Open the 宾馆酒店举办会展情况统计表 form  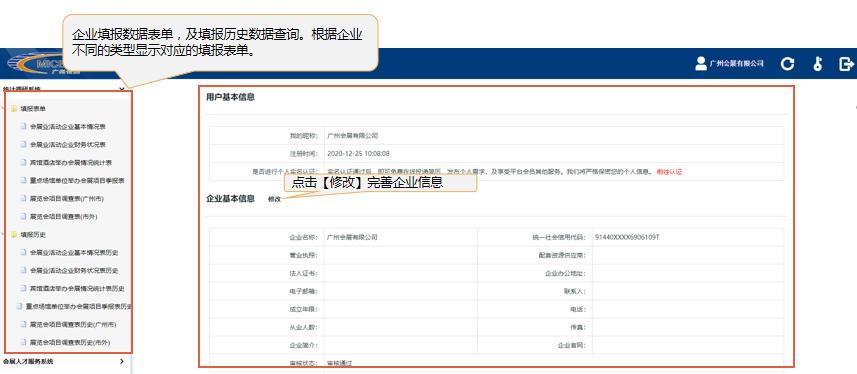coord(71,162)
